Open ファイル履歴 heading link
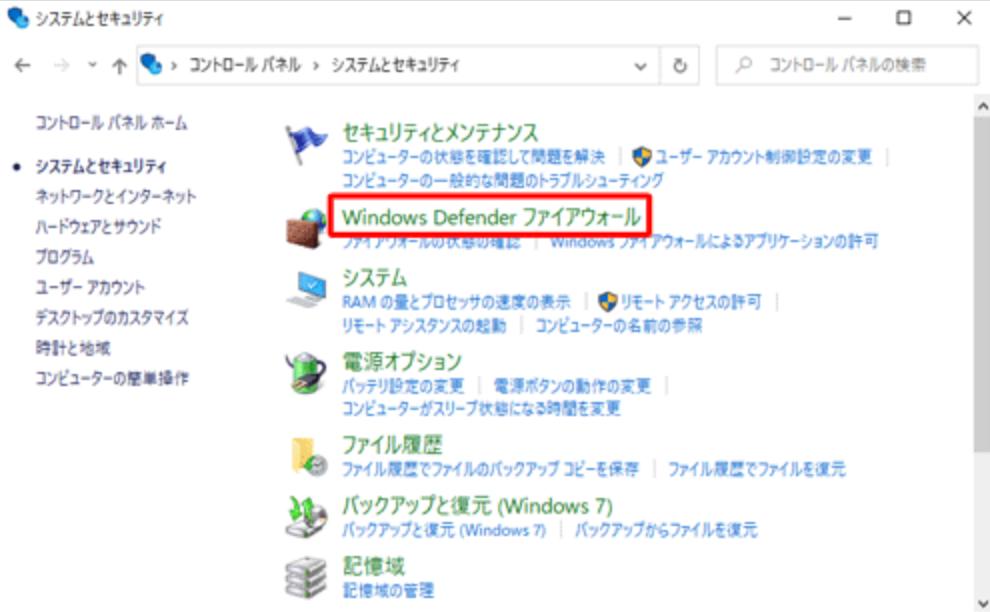 point(391,445)
